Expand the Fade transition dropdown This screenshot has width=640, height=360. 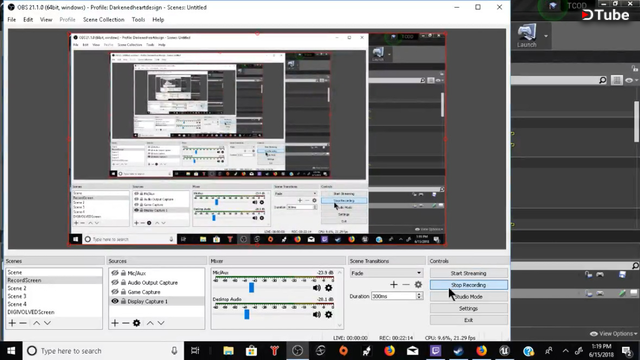pyautogui.click(x=386, y=273)
